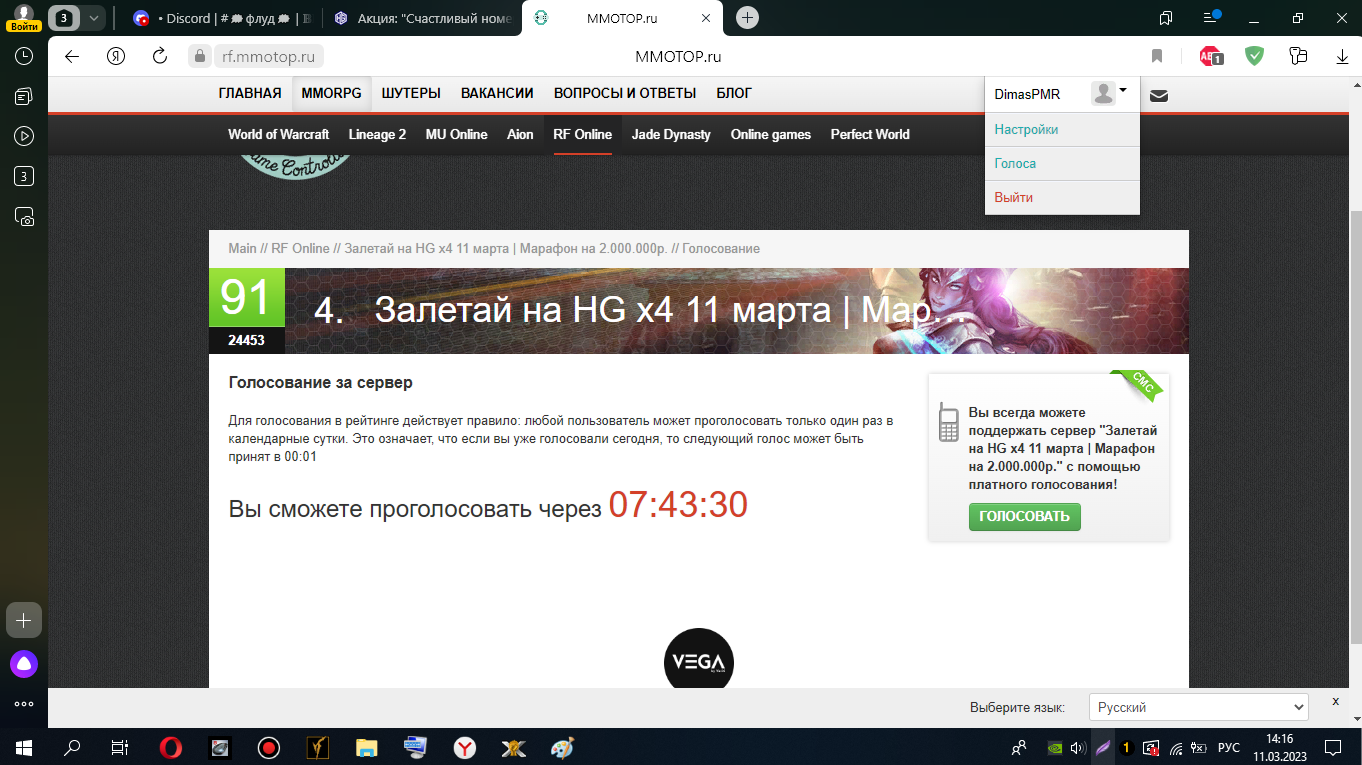Viewport: 1362px width, 765px height.
Task: Click the green ГОЛОСОВАТЬ button
Action: coord(1024,517)
